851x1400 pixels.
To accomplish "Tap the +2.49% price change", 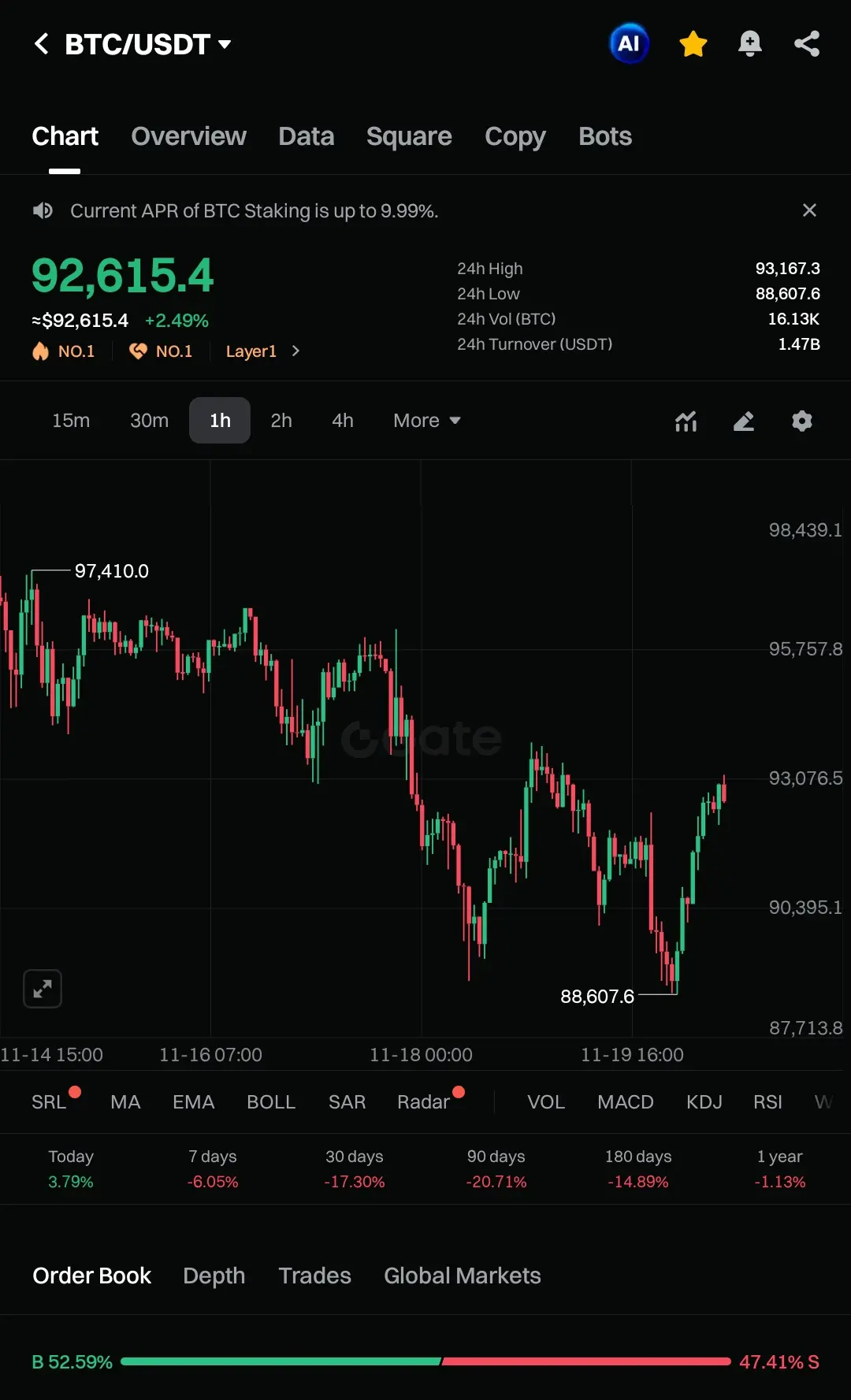I will [177, 321].
